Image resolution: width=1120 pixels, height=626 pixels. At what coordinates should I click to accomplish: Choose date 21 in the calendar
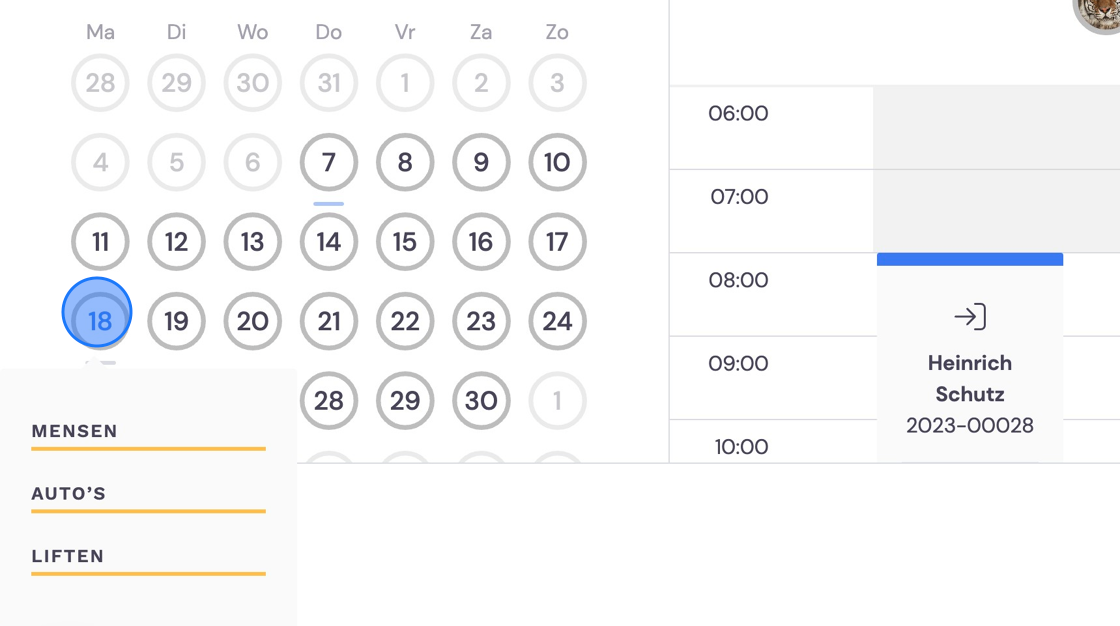tap(329, 321)
